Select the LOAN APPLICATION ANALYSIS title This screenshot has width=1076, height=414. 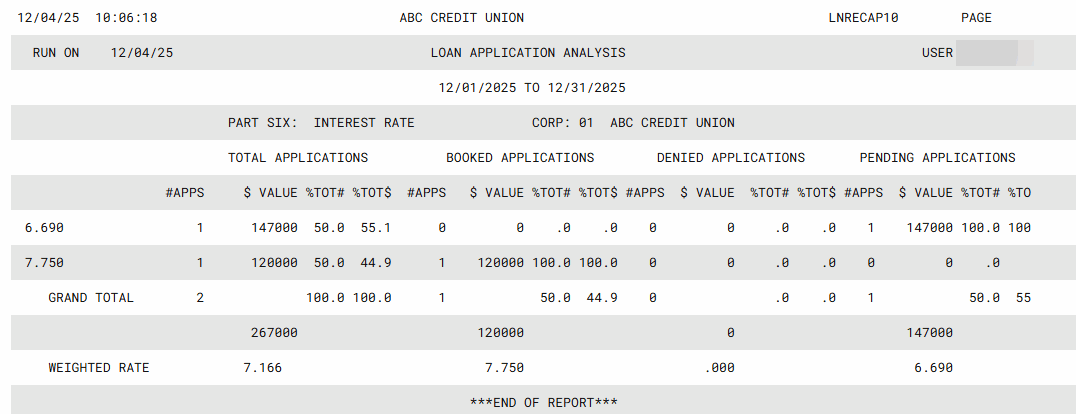coord(527,53)
